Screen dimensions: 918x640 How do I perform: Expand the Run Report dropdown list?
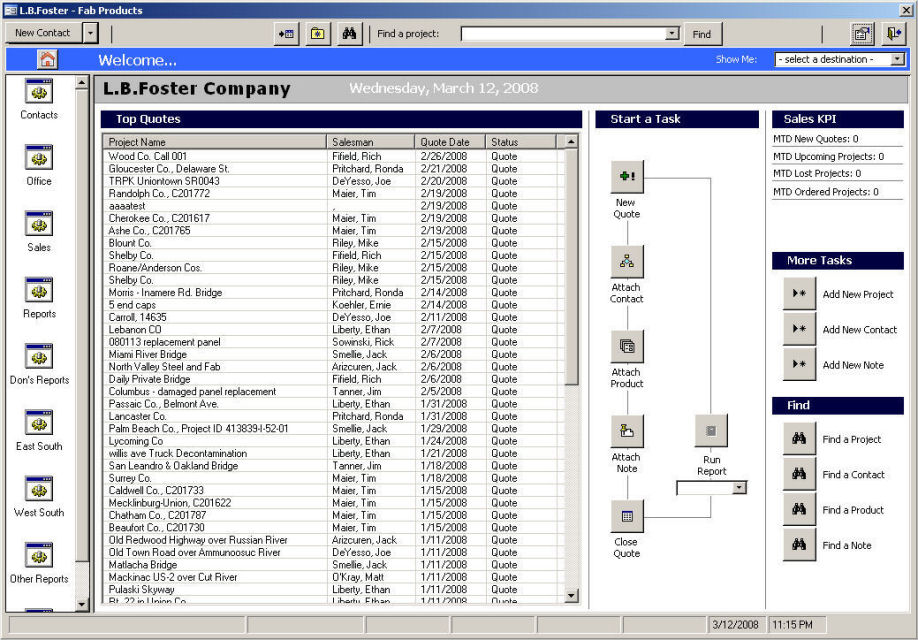(740, 488)
